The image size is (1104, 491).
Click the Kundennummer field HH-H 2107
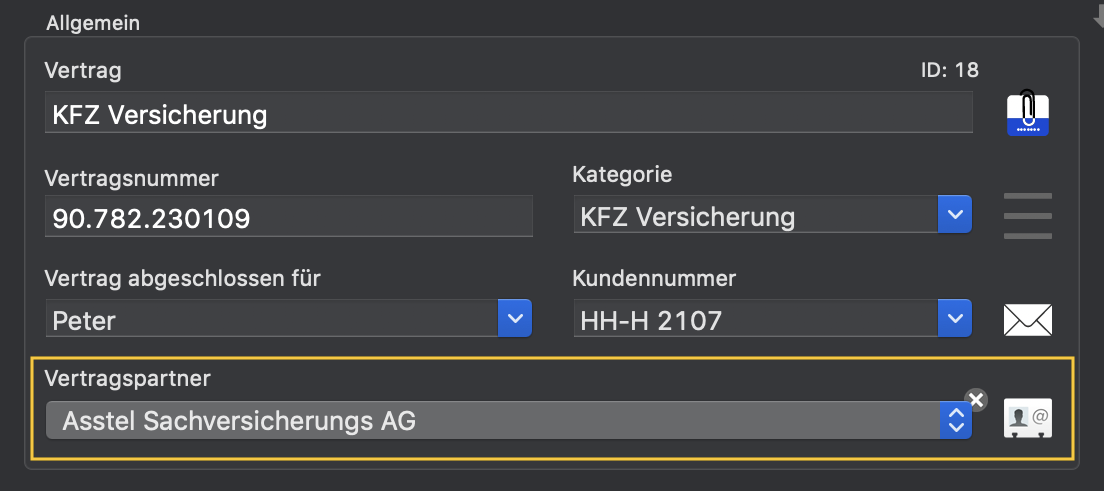756,318
